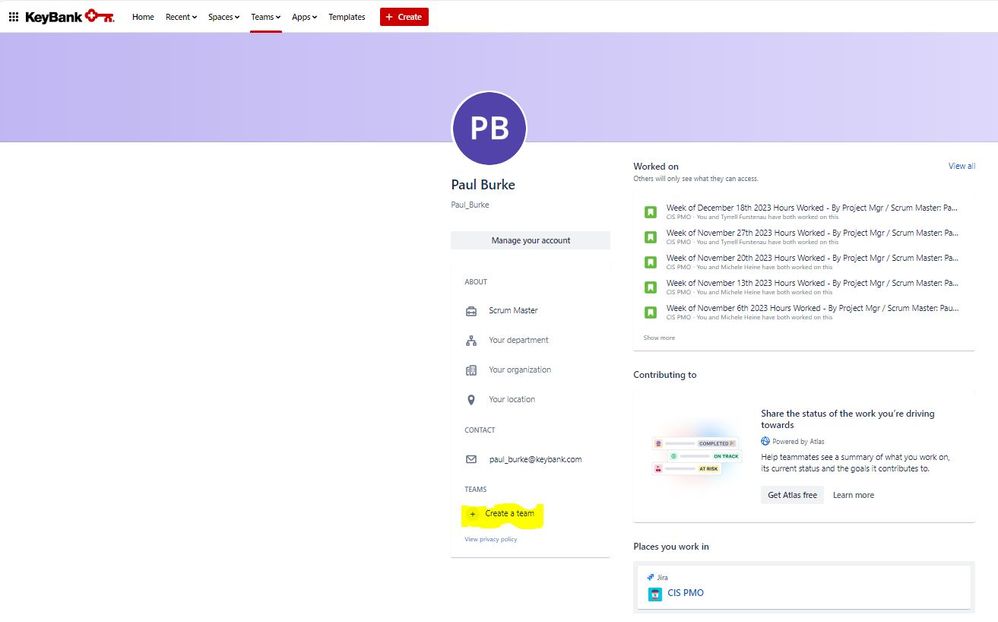Click the Your organization field
Image resolution: width=998 pixels, height=622 pixels.
point(519,370)
